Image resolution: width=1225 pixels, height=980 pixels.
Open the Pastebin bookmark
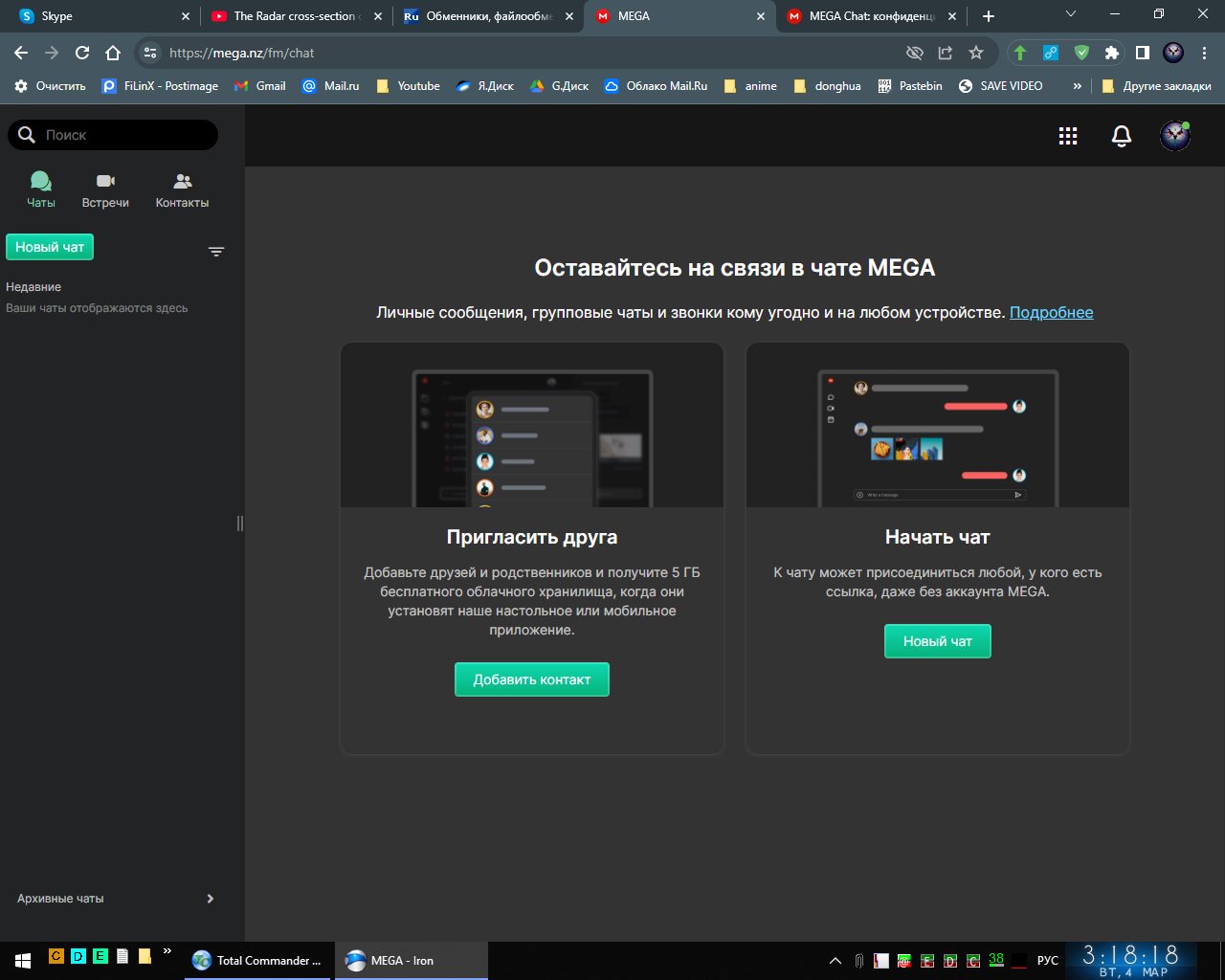pyautogui.click(x=910, y=85)
